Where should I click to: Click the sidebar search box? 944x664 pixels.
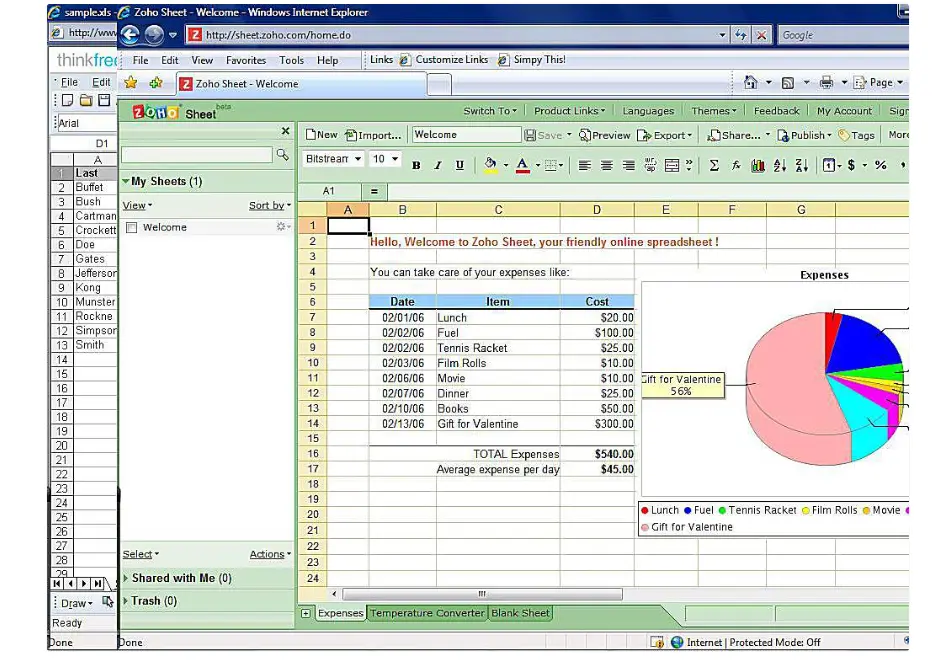pyautogui.click(x=197, y=155)
